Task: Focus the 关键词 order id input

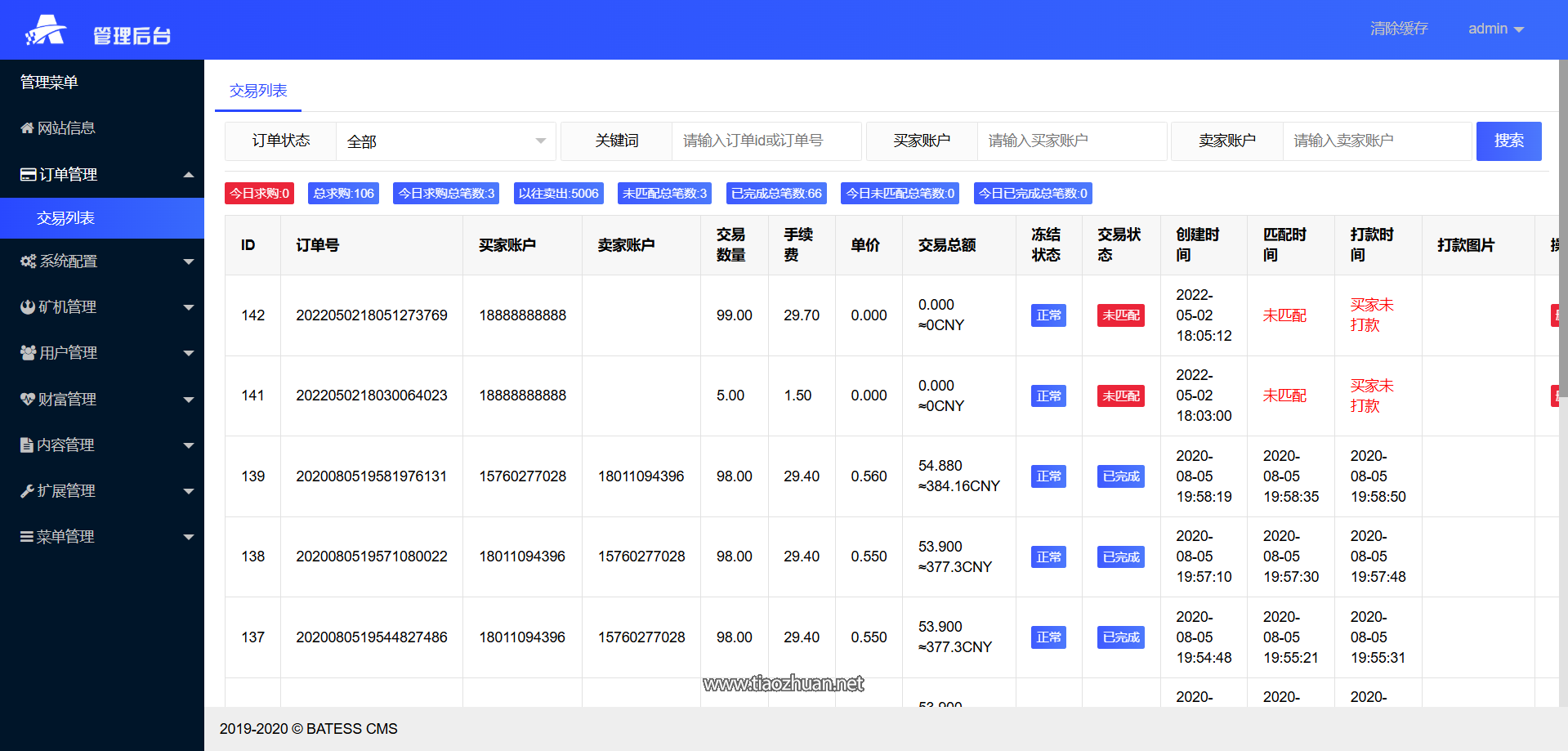Action: pos(766,141)
